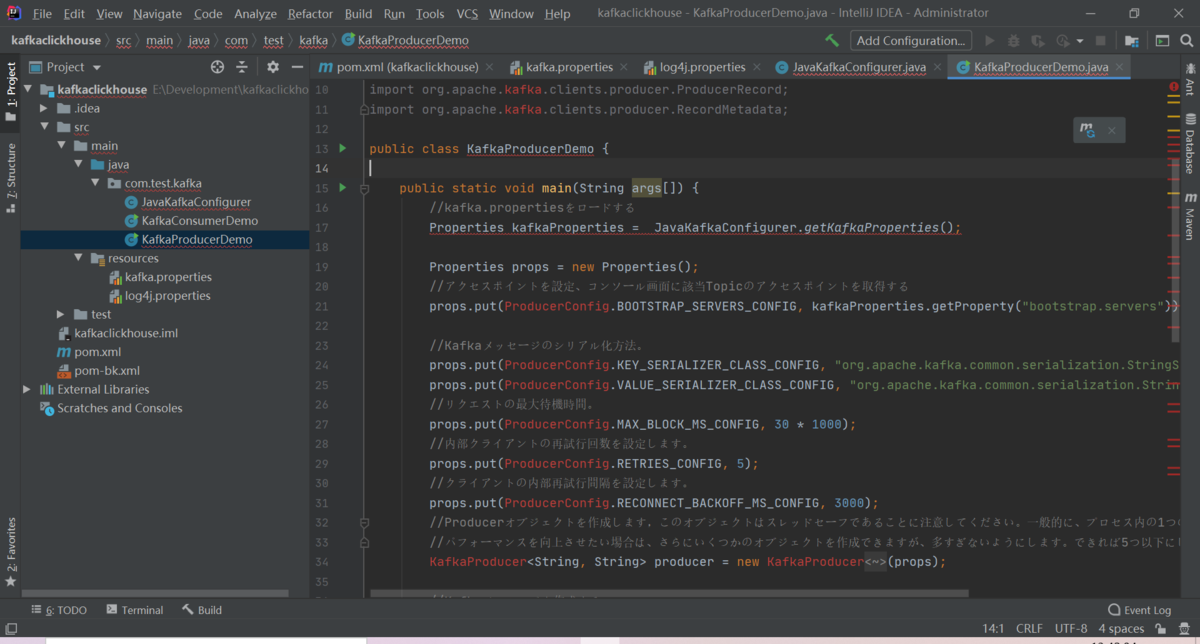Toggle the 2: Favorites tool window button
This screenshot has width=1200, height=644.
coord(11,552)
